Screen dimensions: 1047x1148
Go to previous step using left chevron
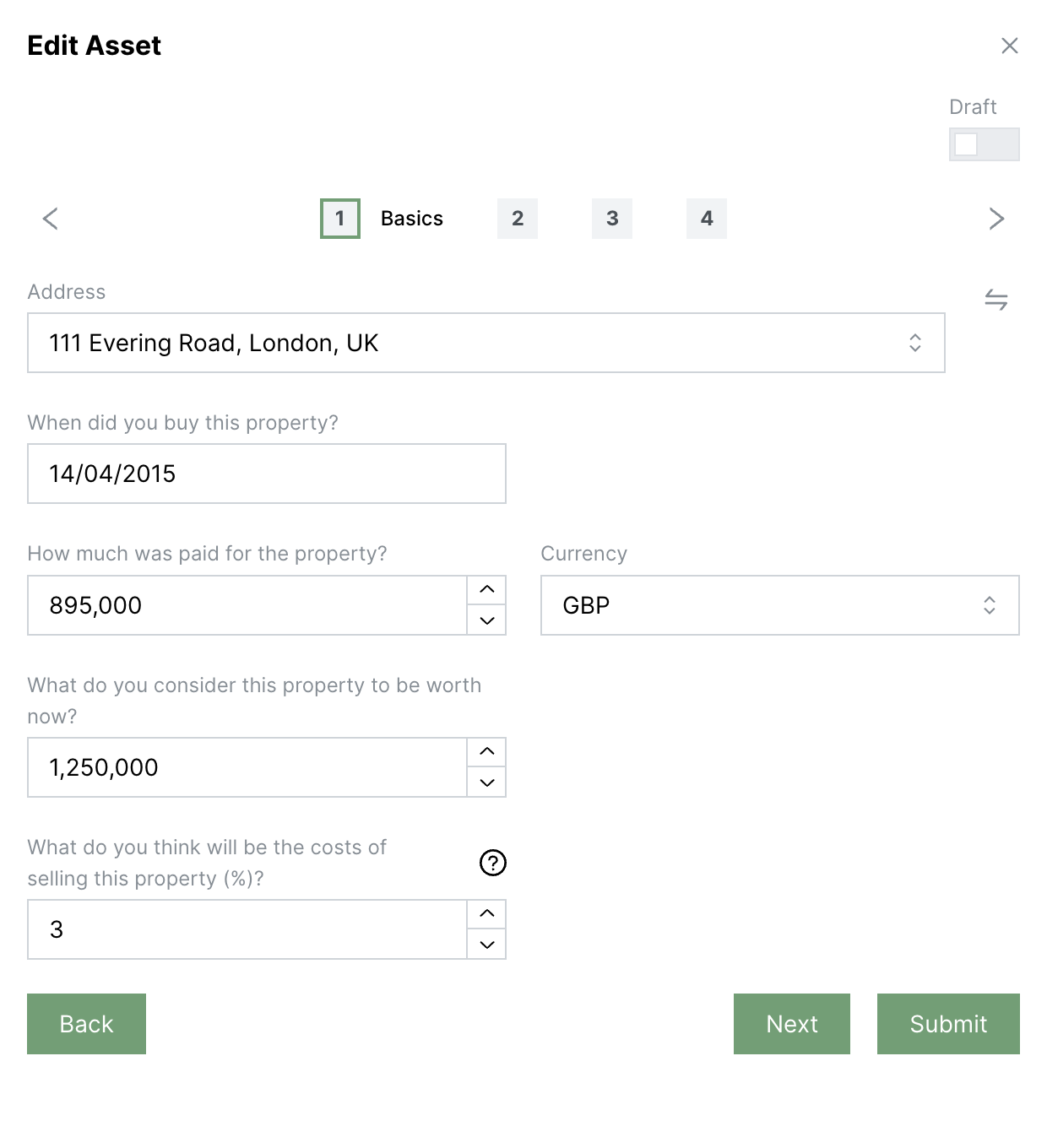(51, 219)
